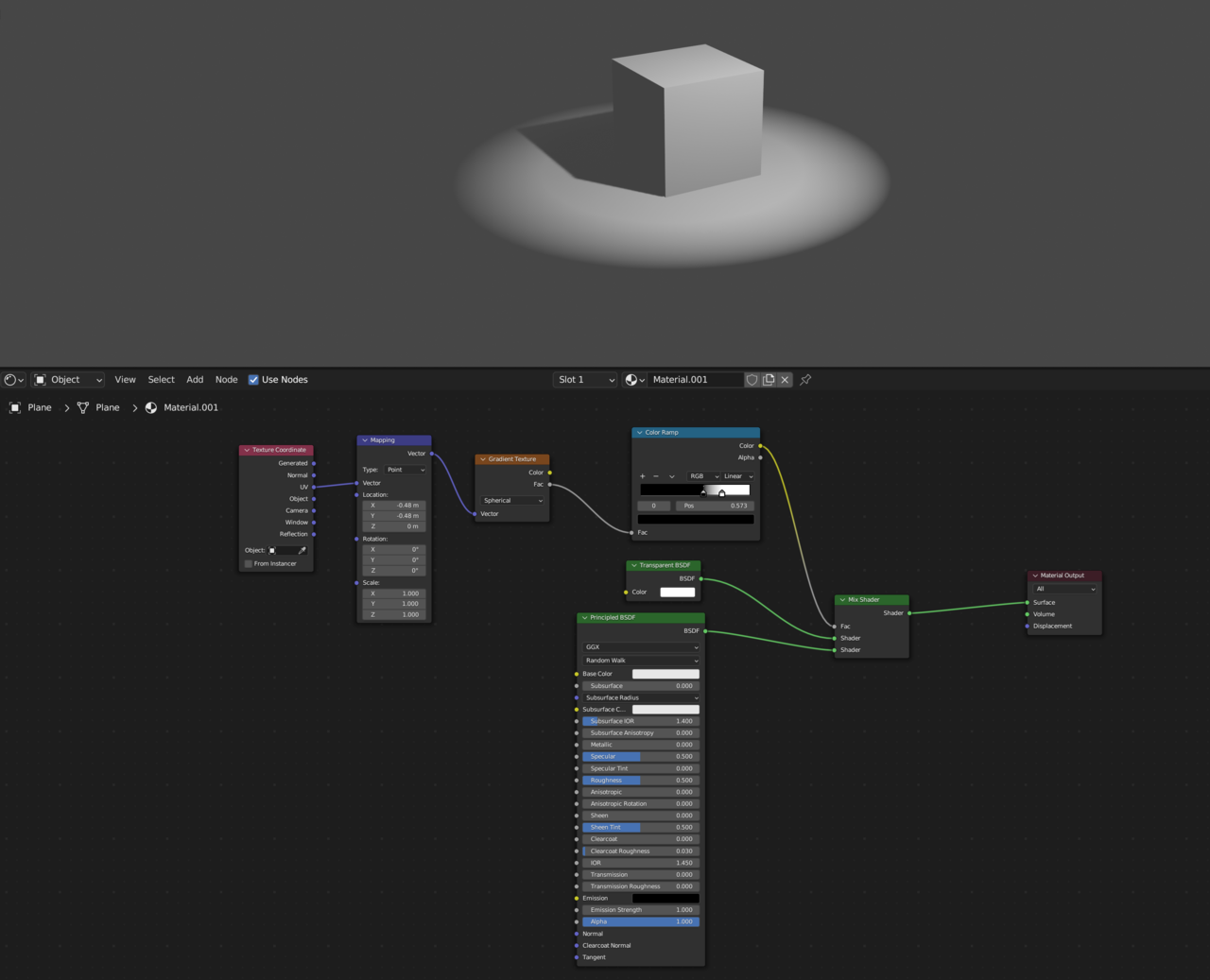Click Material.001 in the breadcrumb path
The image size is (1210, 980).
(x=190, y=407)
